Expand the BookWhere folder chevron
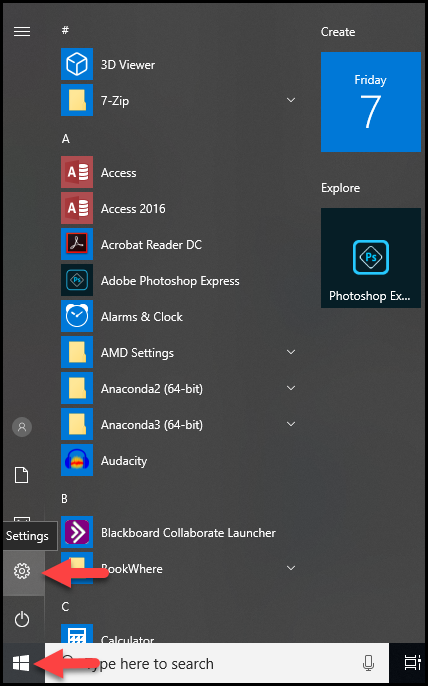Image resolution: width=428 pixels, height=686 pixels. (291, 568)
